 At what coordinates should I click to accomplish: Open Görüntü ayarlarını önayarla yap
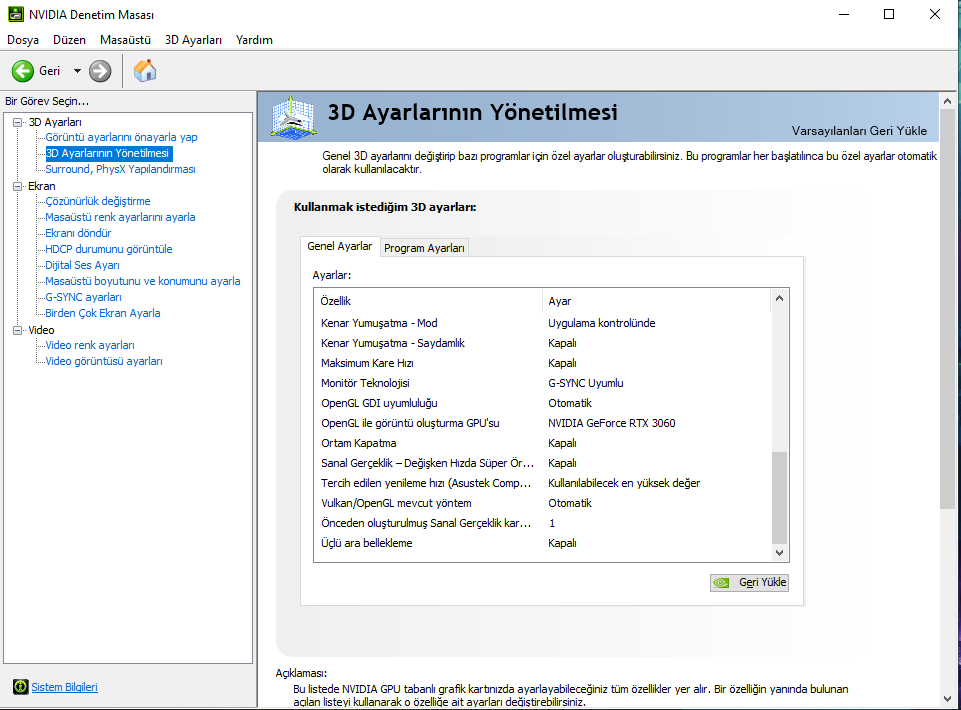pyautogui.click(x=121, y=137)
